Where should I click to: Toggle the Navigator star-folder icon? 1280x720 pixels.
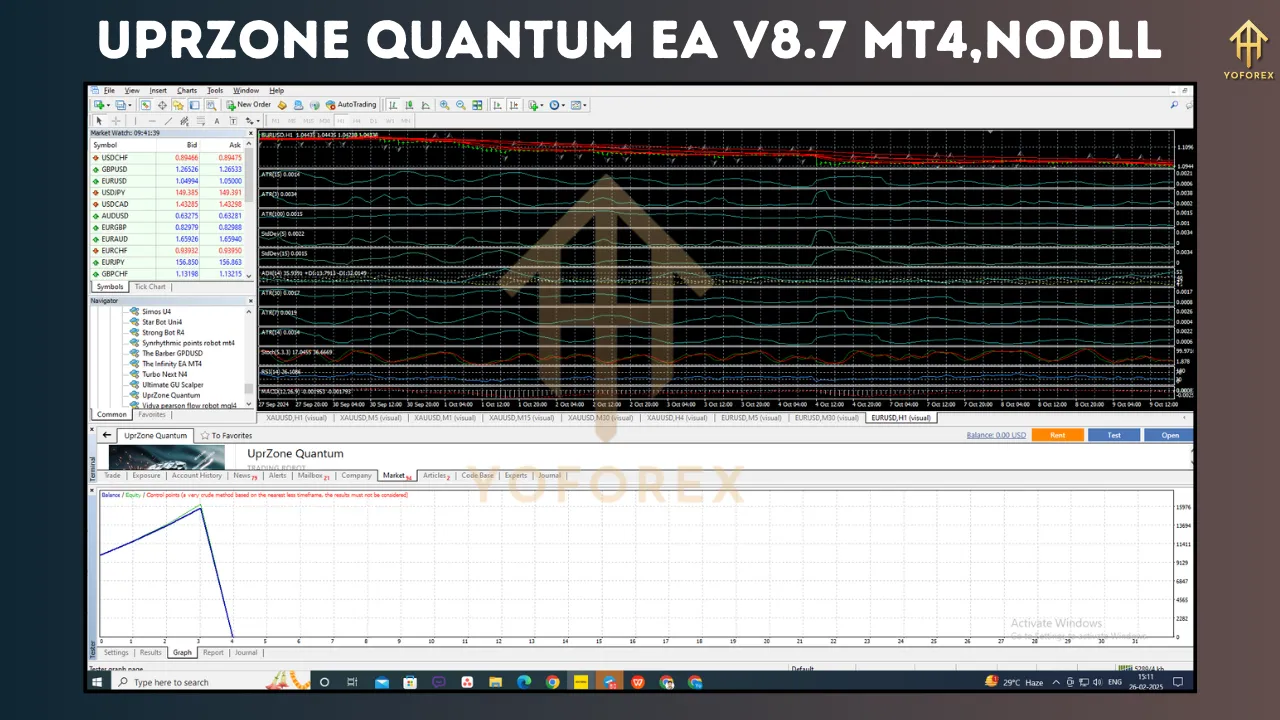[x=178, y=104]
